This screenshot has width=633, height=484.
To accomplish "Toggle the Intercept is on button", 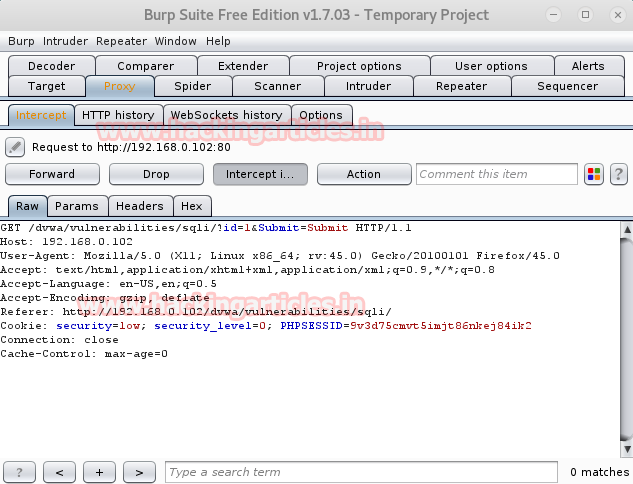I will coord(260,174).
